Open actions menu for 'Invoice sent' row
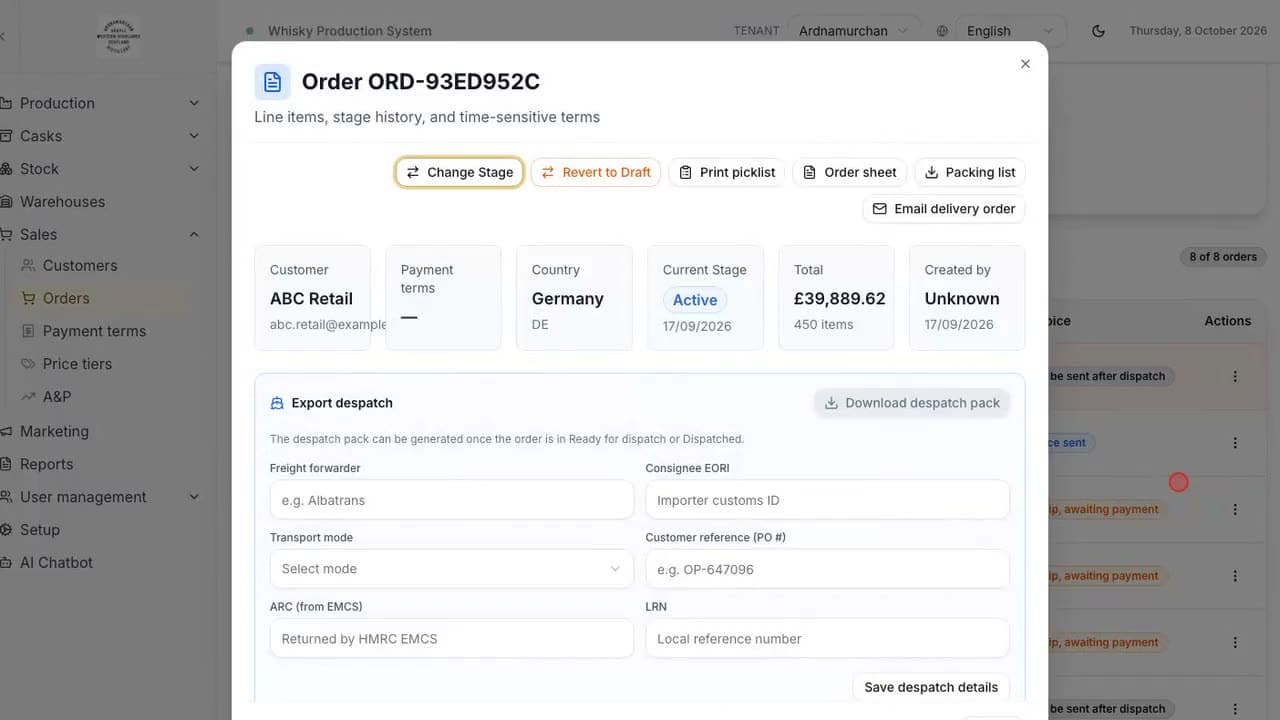1280x720 pixels. (x=1235, y=443)
